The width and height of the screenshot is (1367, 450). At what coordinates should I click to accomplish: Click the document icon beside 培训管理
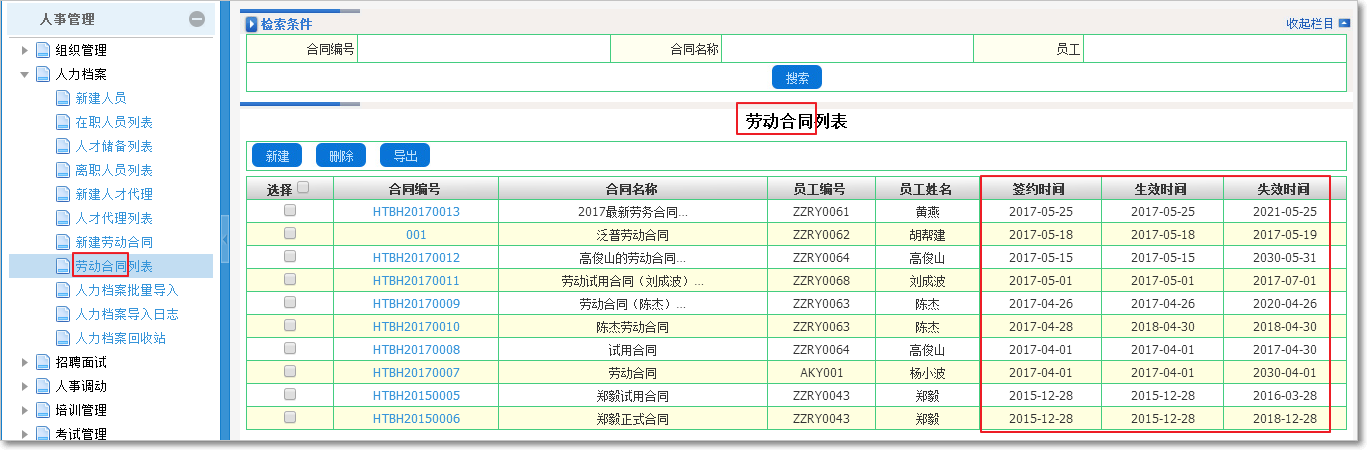42,410
